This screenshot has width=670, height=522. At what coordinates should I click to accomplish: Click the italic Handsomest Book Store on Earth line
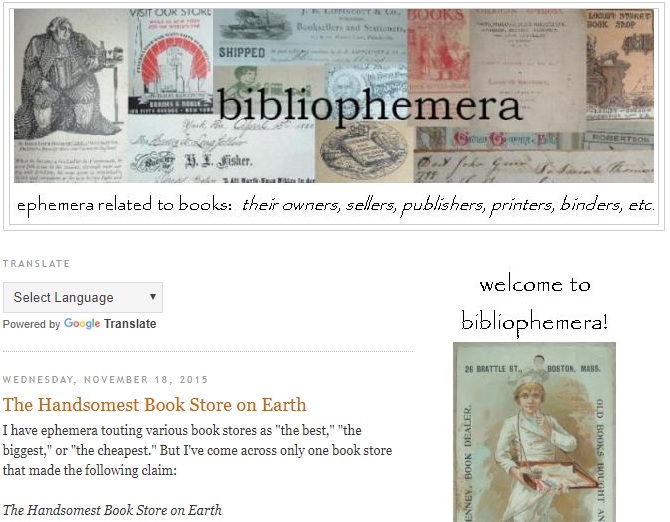click(112, 510)
